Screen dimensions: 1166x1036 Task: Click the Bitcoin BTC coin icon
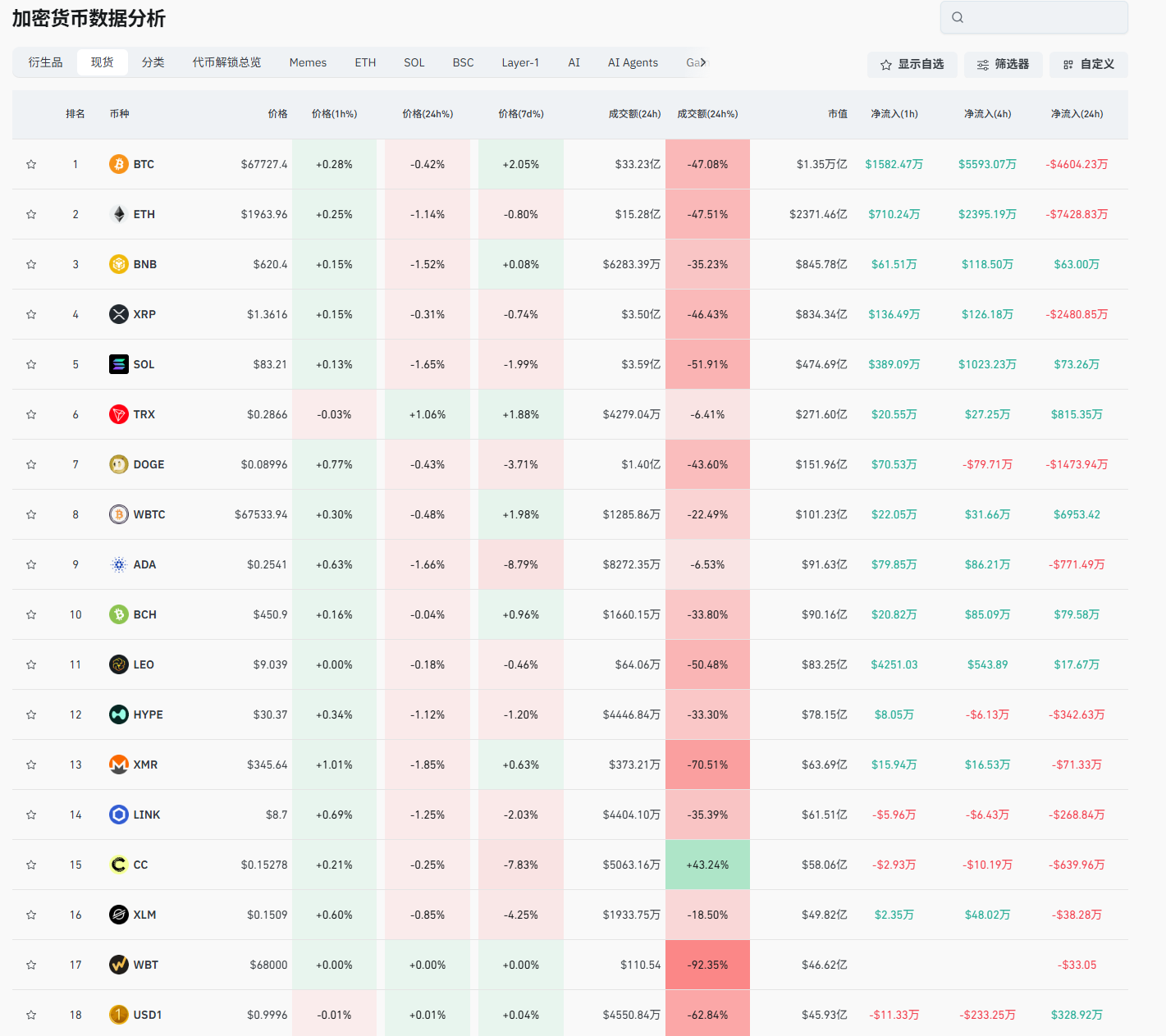[x=119, y=164]
